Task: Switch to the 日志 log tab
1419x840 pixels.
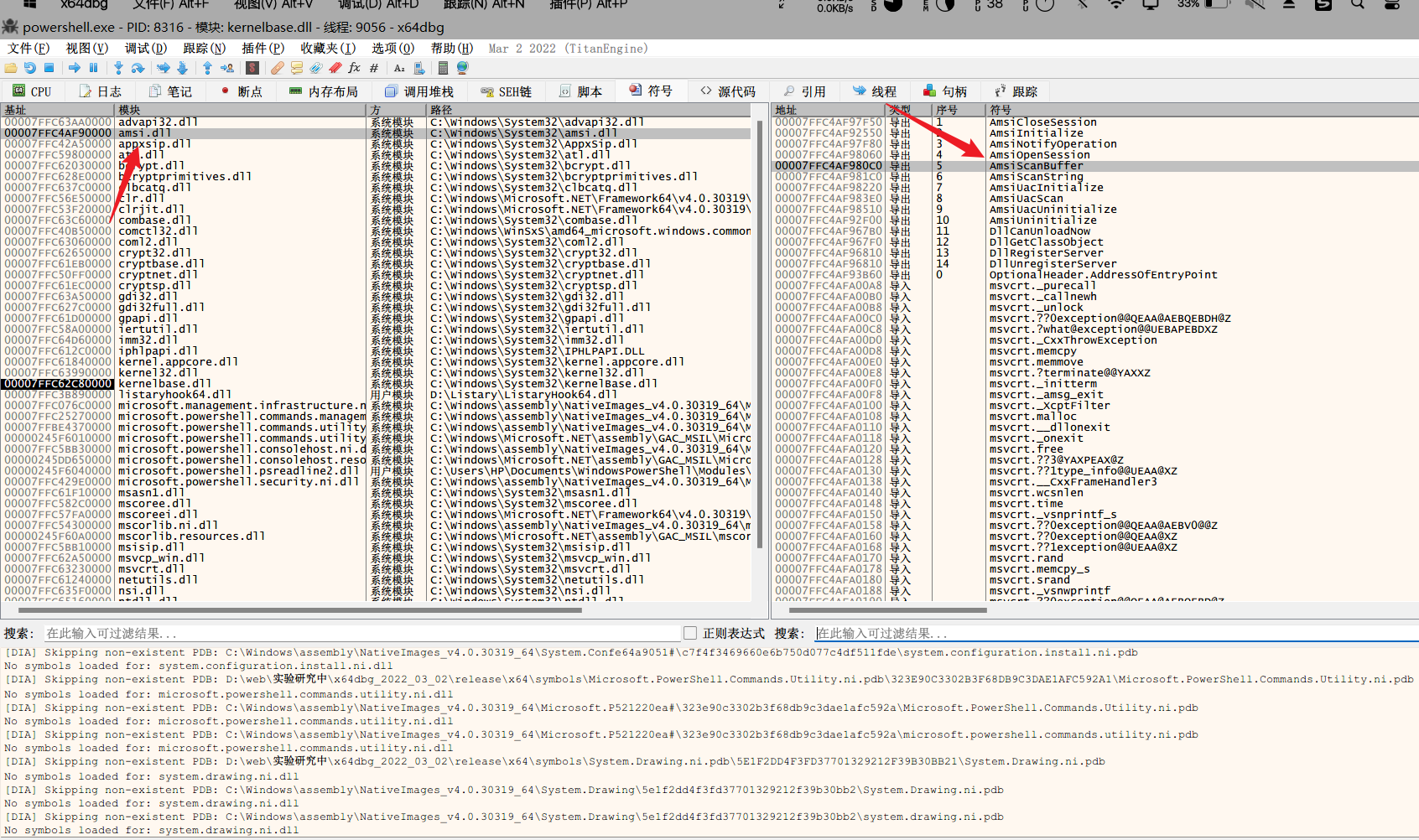Action: pos(101,91)
